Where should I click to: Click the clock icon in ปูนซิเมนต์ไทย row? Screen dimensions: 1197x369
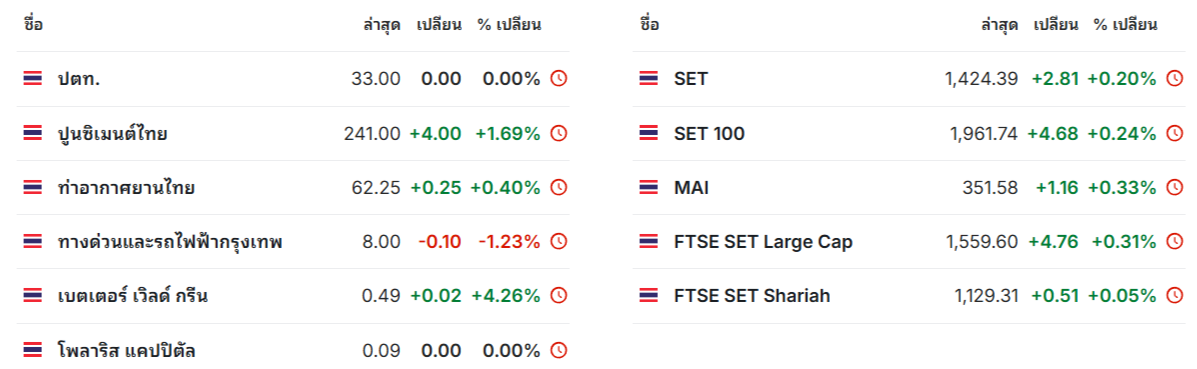(x=559, y=133)
